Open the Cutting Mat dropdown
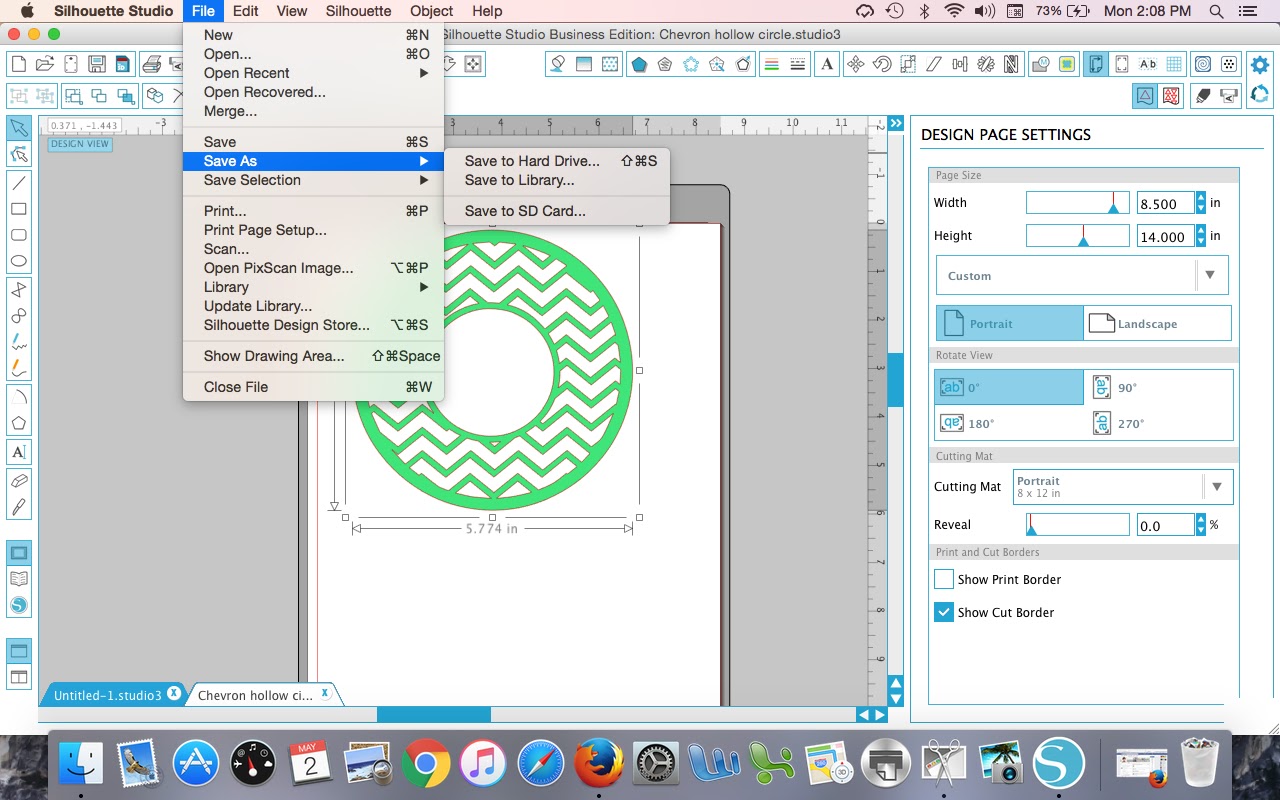Viewport: 1280px width, 800px height. 1122,487
